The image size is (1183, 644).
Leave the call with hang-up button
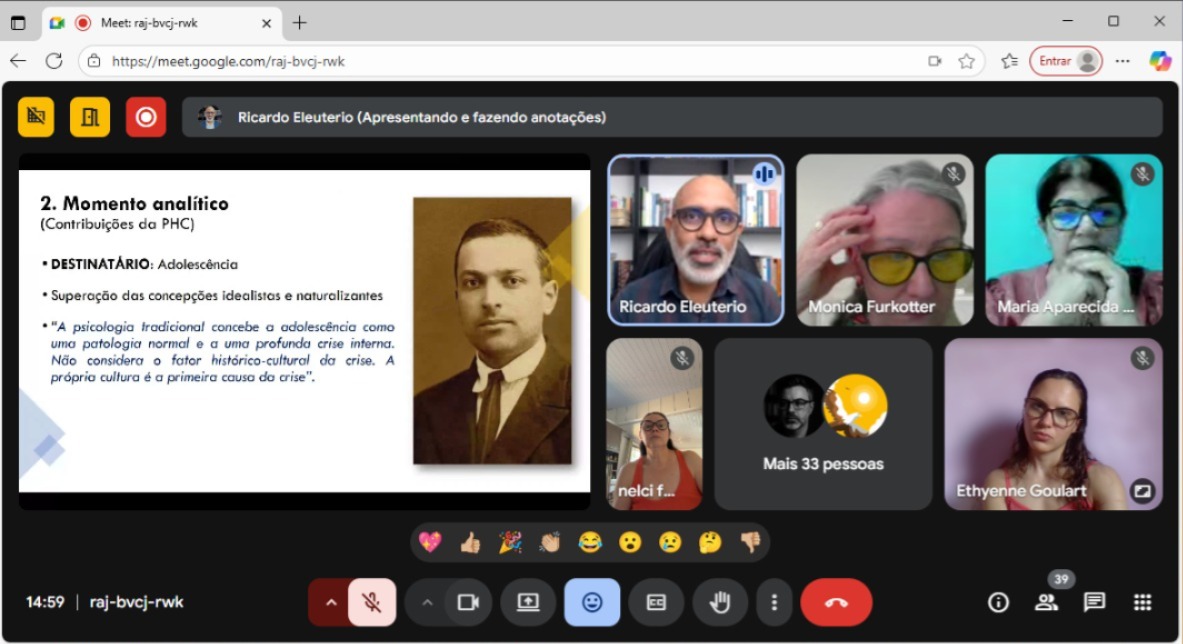point(836,602)
